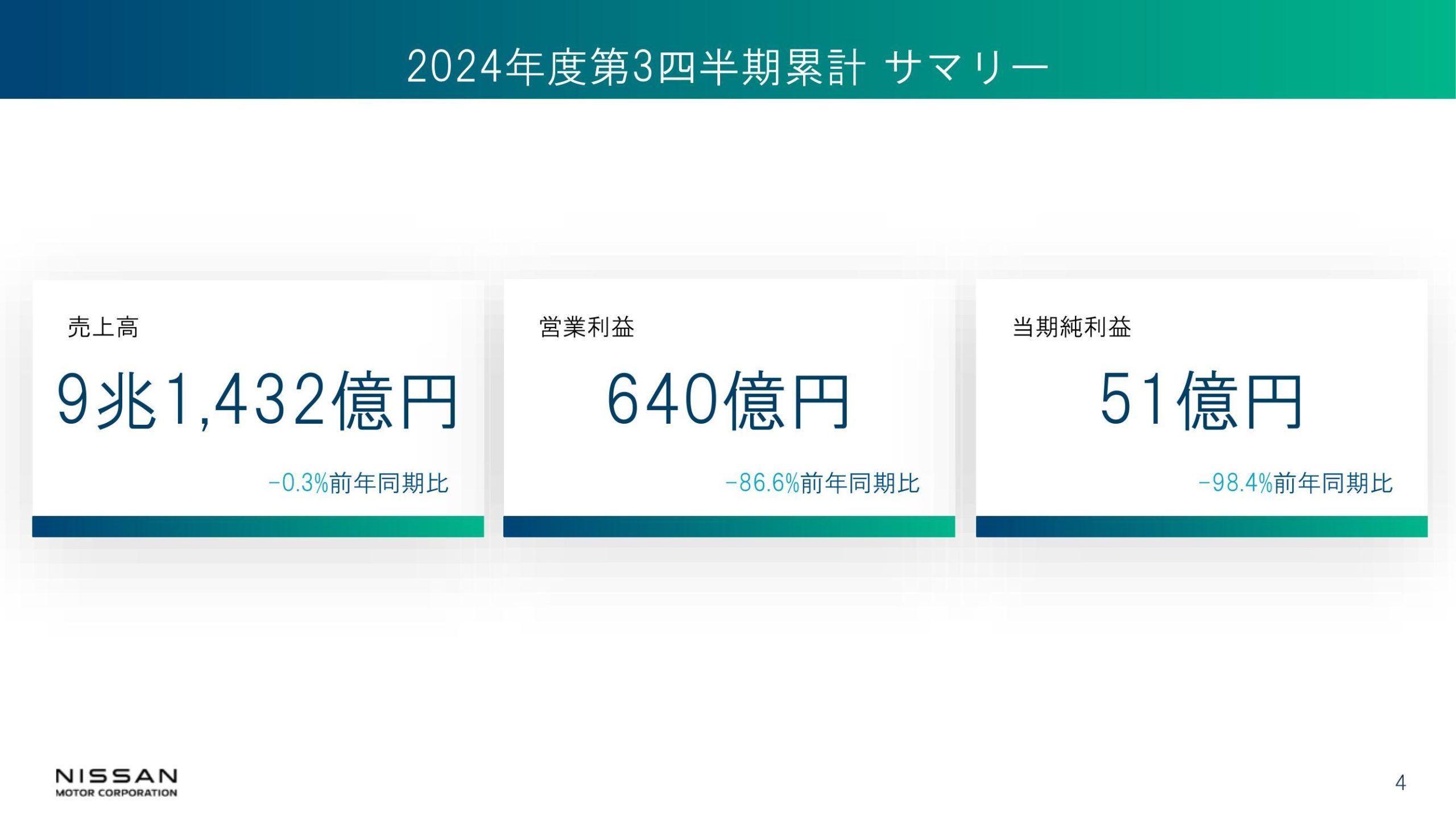Click the gradient bar under the 営業利益 card
The width and height of the screenshot is (1456, 819).
tap(729, 527)
